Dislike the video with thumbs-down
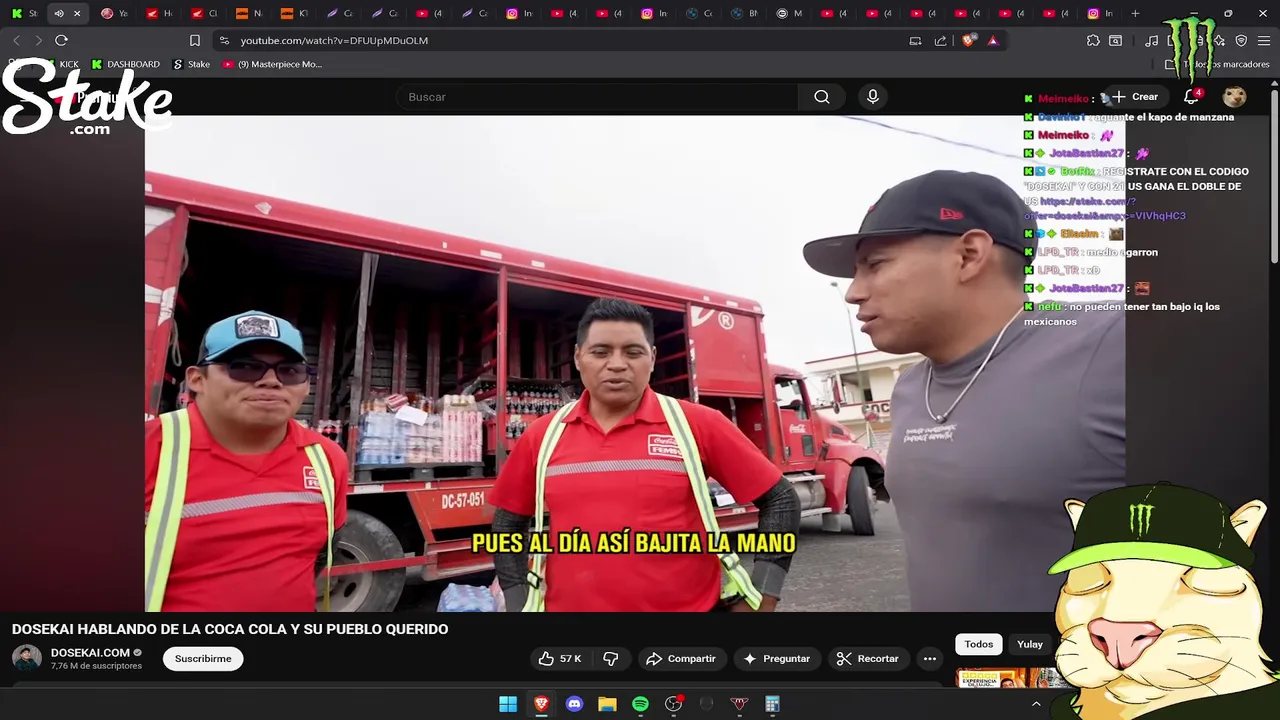Image resolution: width=1280 pixels, height=720 pixels. [x=611, y=658]
